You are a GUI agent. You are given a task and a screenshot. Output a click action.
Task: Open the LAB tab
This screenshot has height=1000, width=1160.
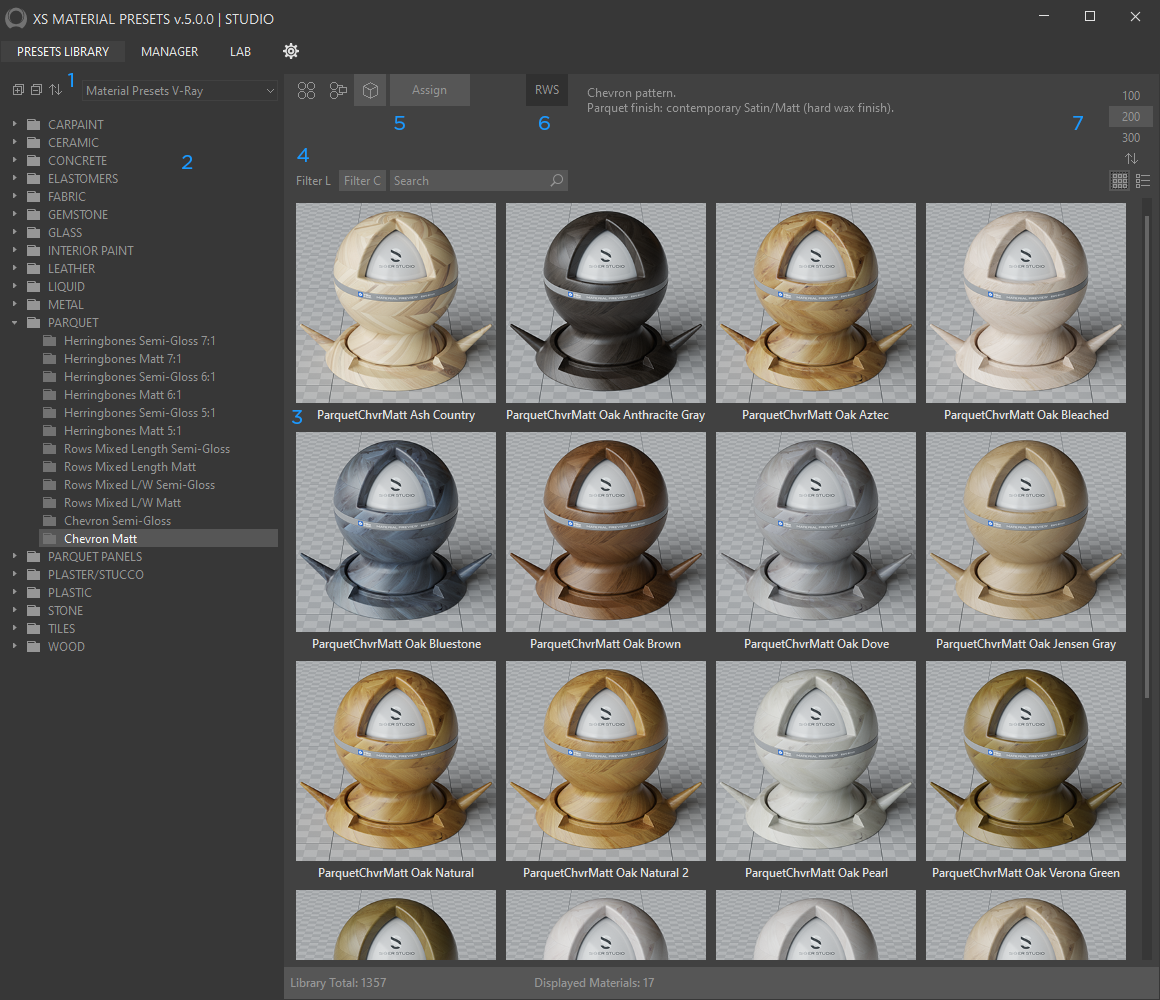tap(240, 52)
